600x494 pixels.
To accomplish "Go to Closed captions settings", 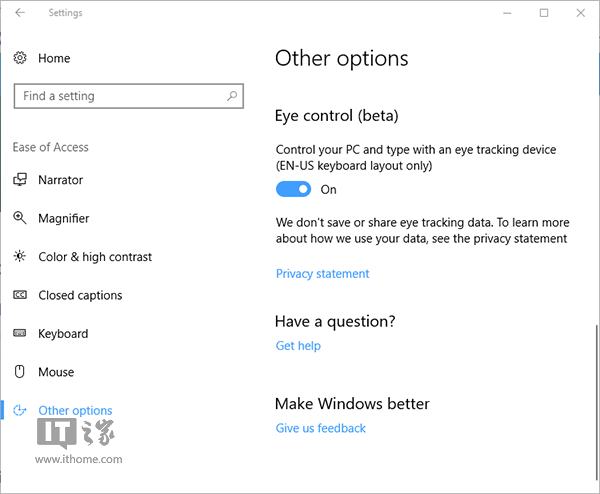I will coord(80,295).
